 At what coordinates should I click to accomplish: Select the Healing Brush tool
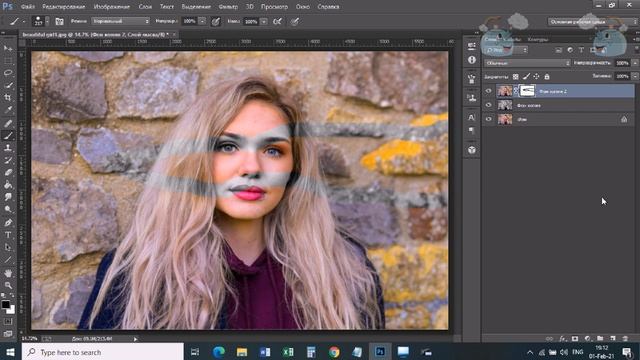point(8,123)
